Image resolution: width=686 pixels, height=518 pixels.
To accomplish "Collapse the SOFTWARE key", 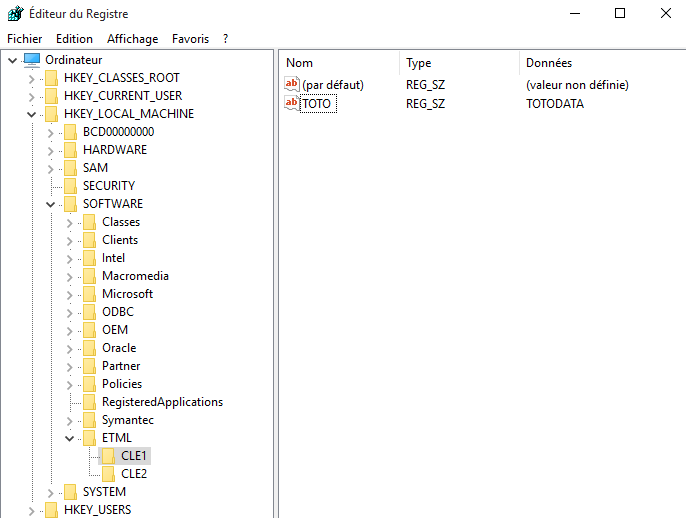I will 51,204.
